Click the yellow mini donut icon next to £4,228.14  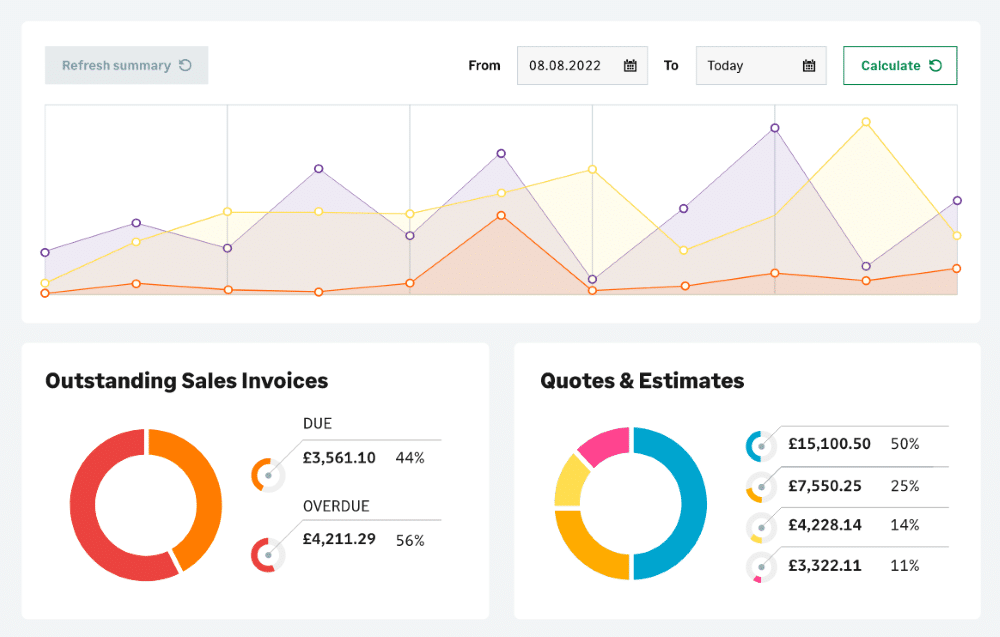click(761, 527)
